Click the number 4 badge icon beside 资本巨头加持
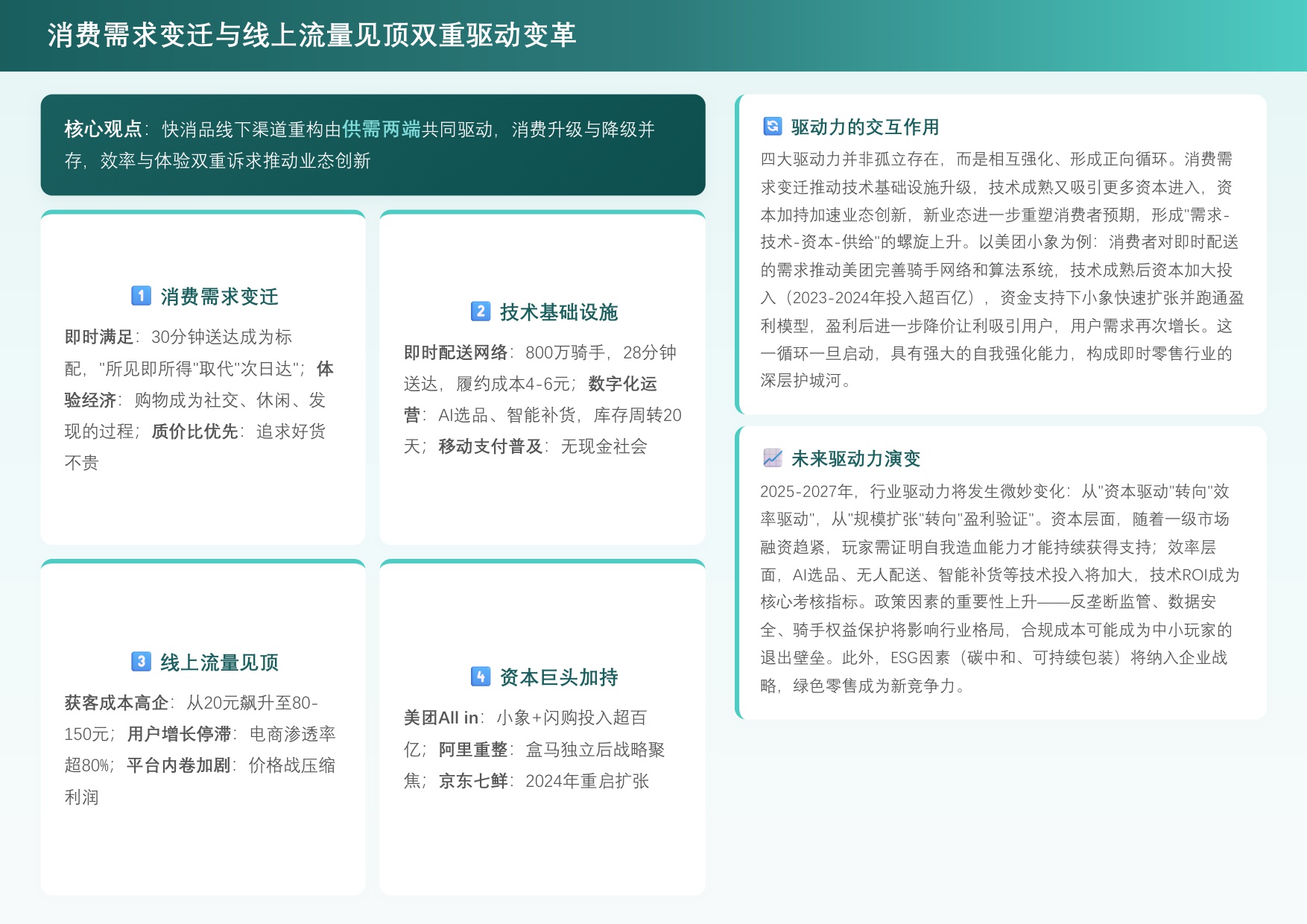 click(481, 677)
